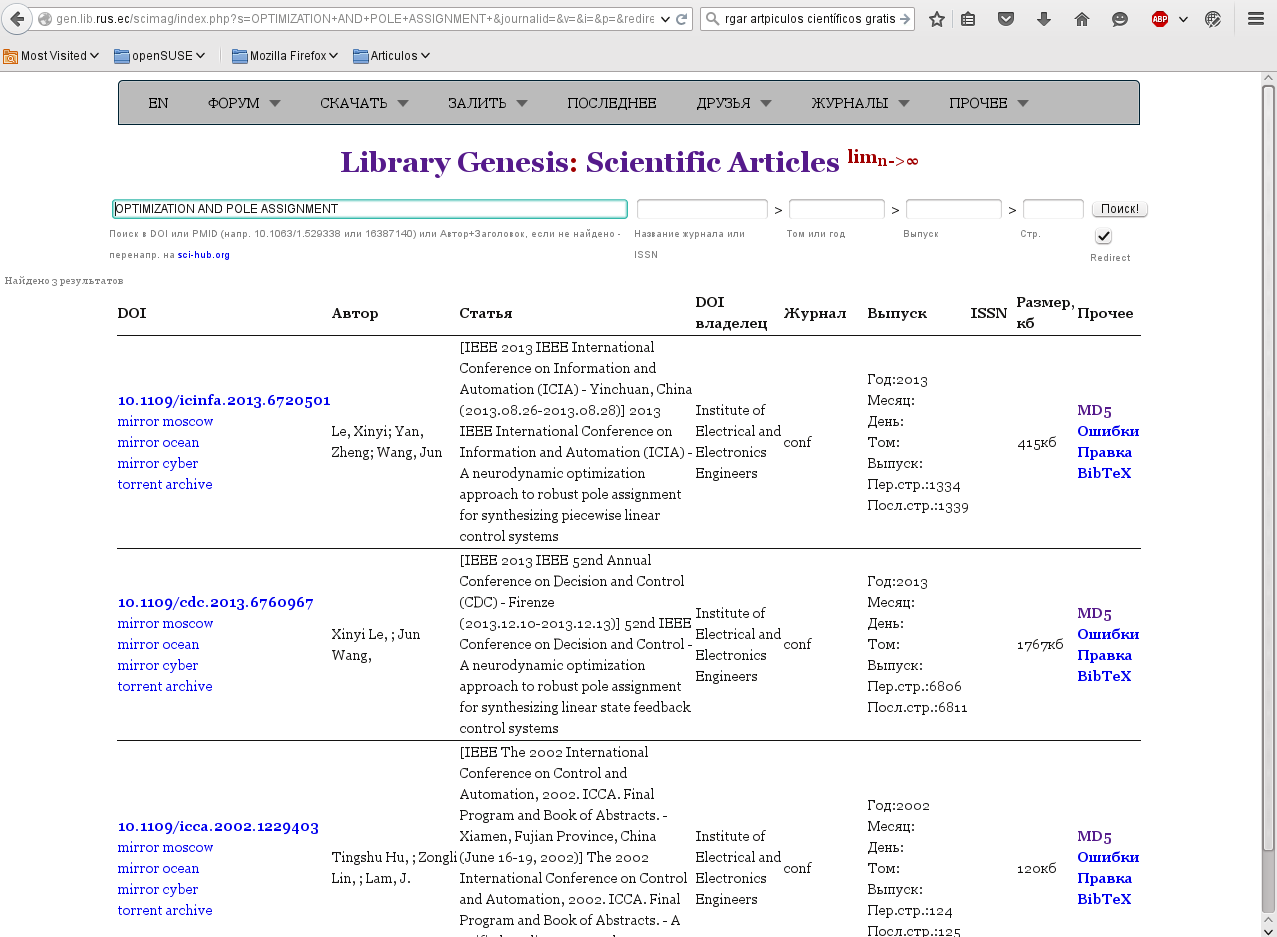Open the URL history dropdown arrow

[x=666, y=19]
